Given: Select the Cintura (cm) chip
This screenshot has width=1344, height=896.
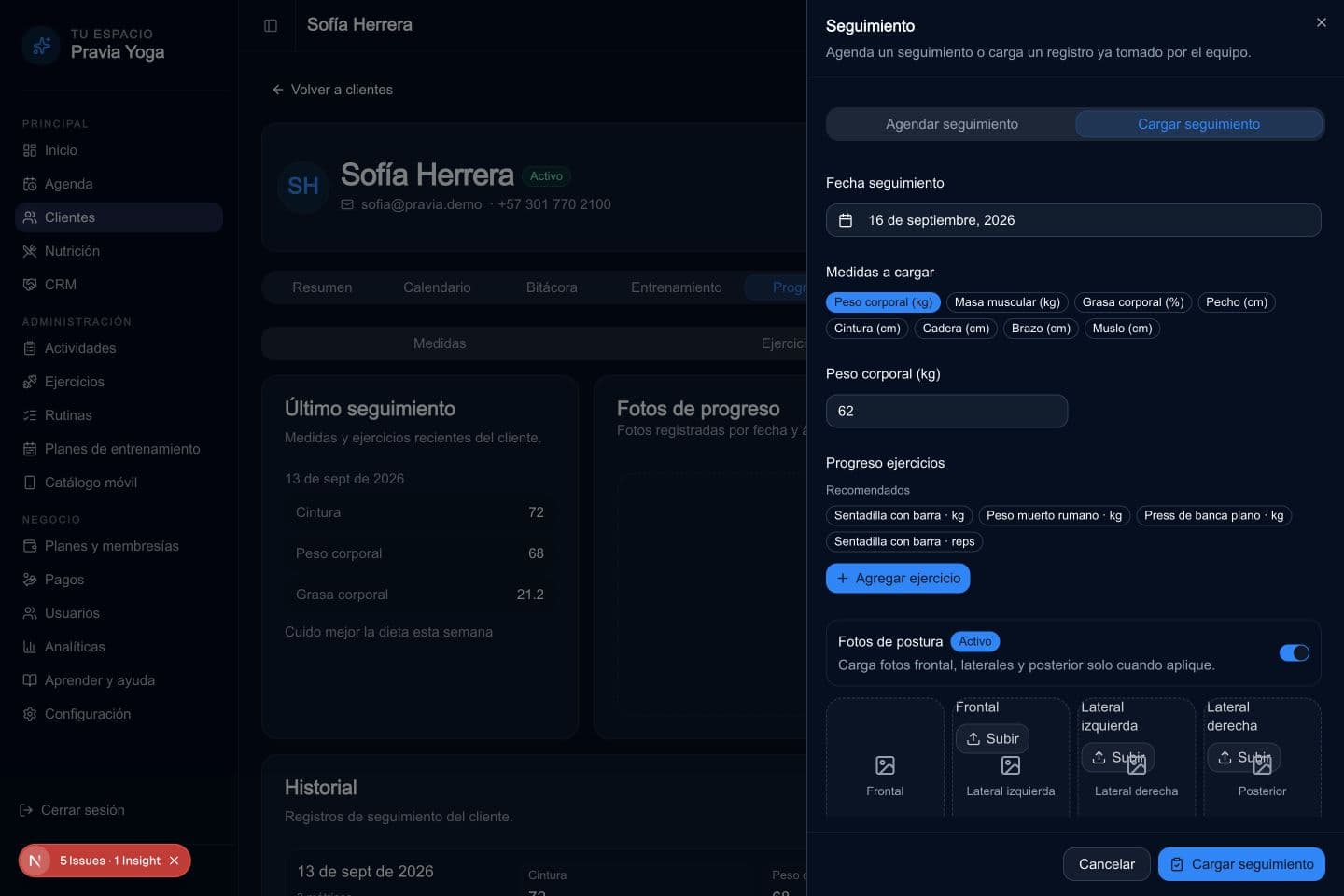Looking at the screenshot, I should click(x=867, y=329).
